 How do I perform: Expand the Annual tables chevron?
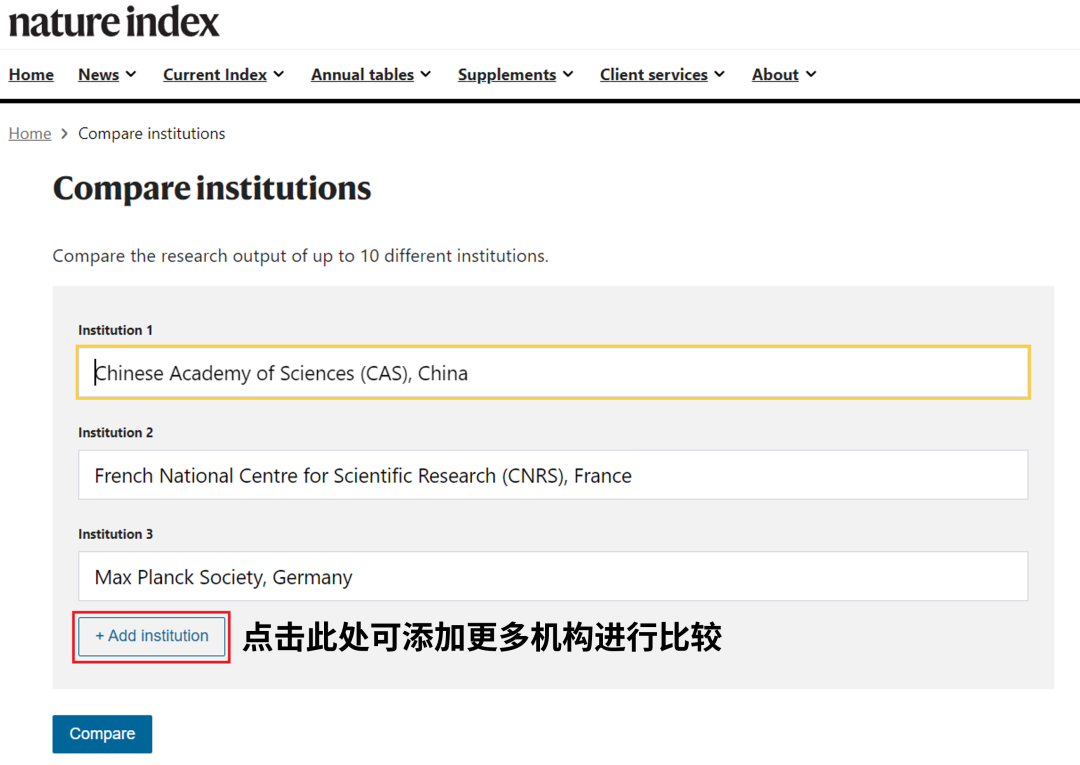[426, 74]
